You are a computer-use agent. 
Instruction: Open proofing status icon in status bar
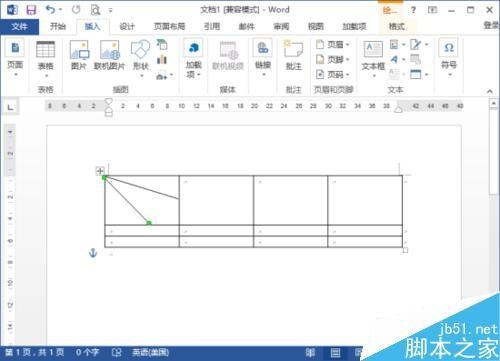click(x=117, y=352)
